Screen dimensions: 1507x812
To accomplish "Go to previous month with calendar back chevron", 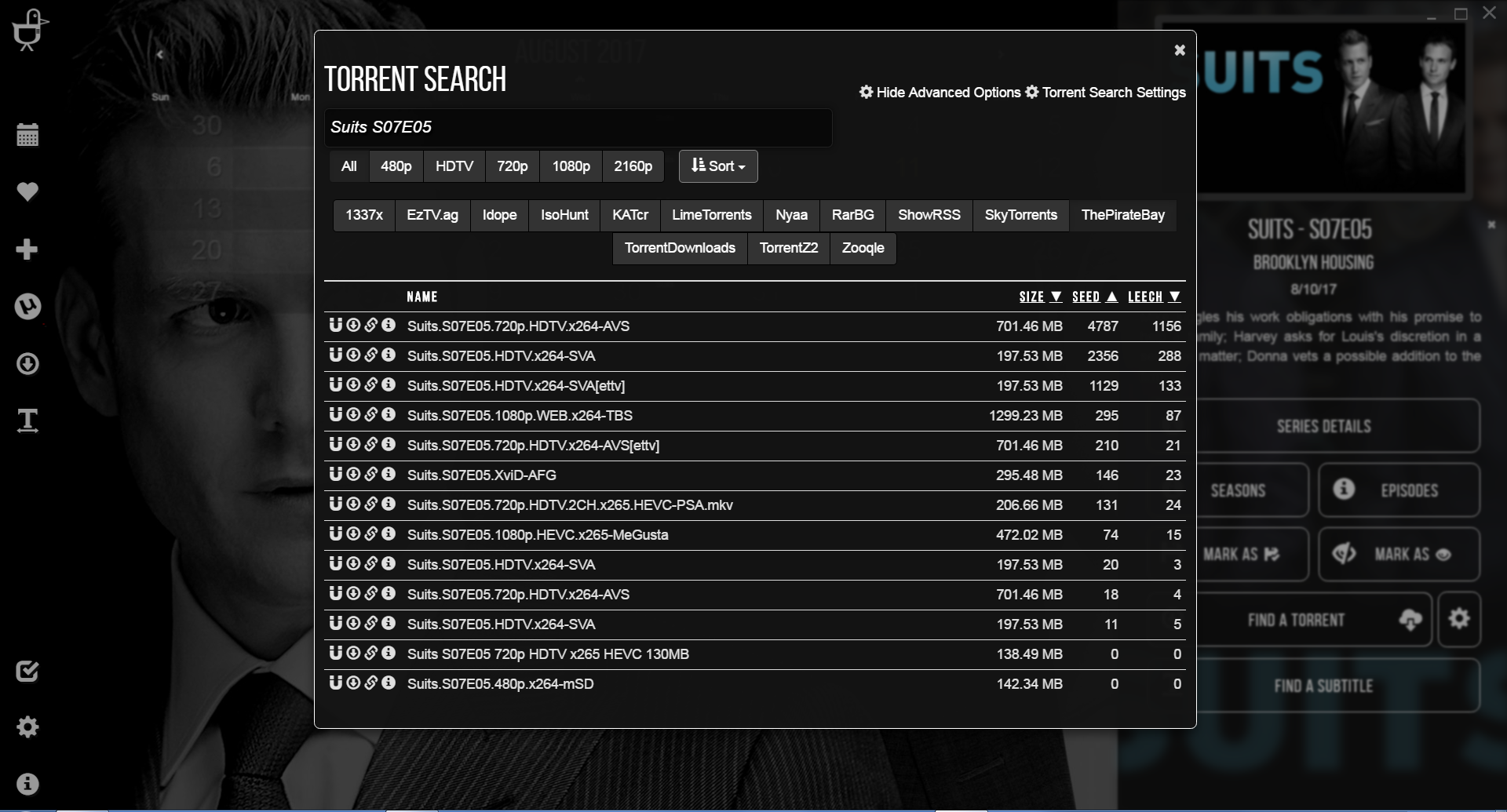I will click(160, 54).
